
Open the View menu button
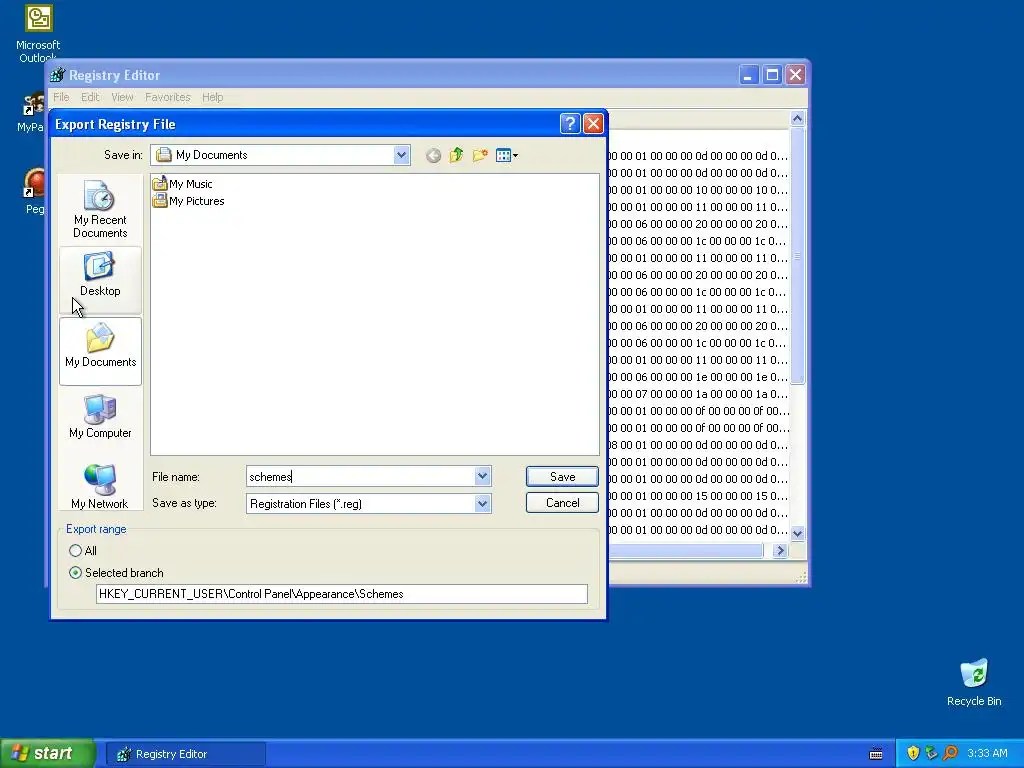click(x=507, y=155)
